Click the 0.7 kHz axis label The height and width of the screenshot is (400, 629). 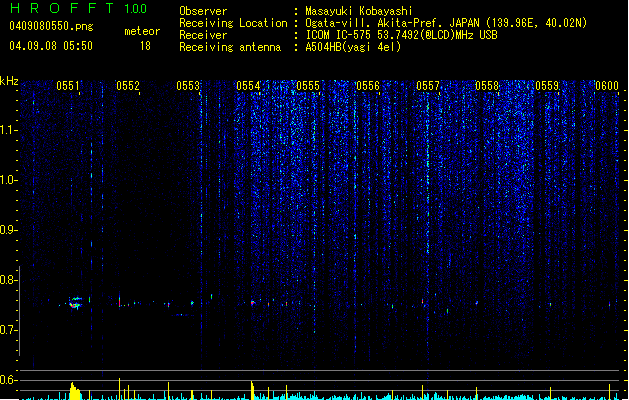[x=9, y=330]
